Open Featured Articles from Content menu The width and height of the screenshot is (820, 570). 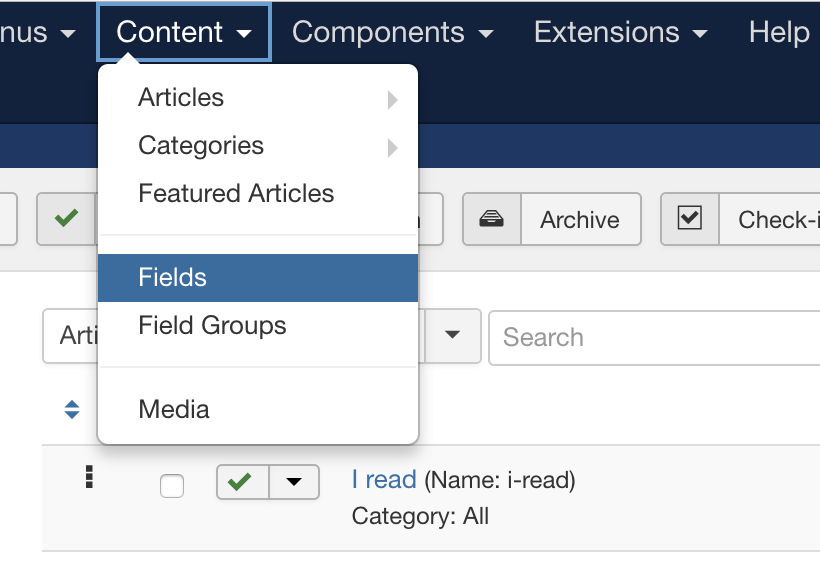[x=236, y=193]
